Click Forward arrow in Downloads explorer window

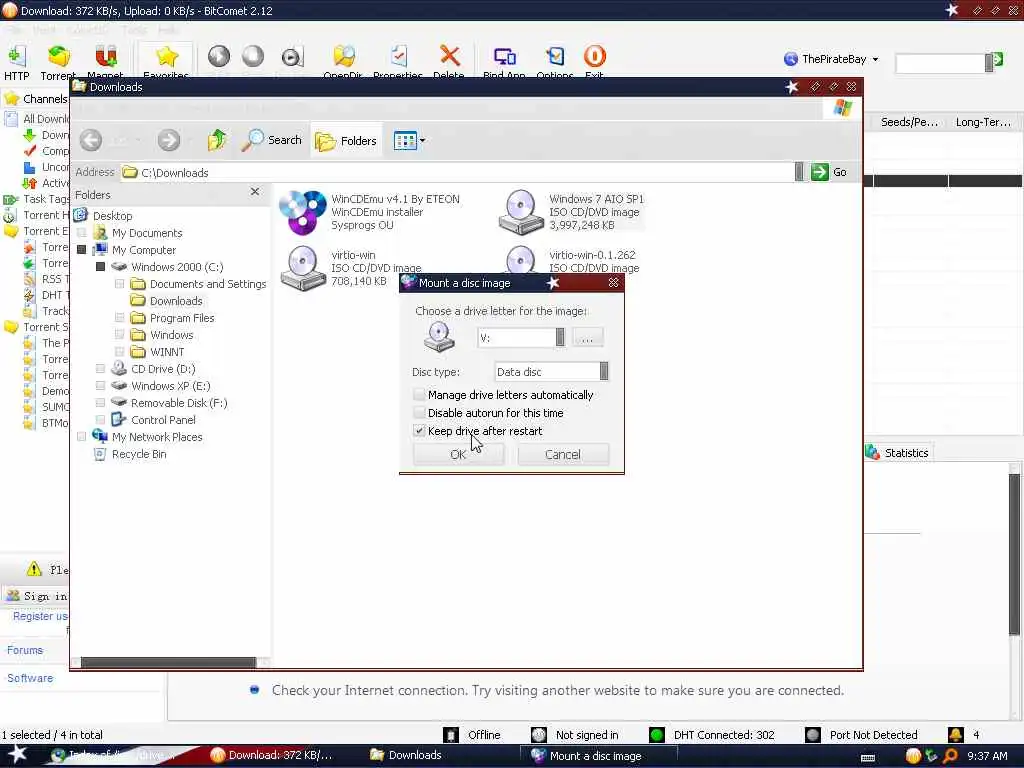(168, 140)
